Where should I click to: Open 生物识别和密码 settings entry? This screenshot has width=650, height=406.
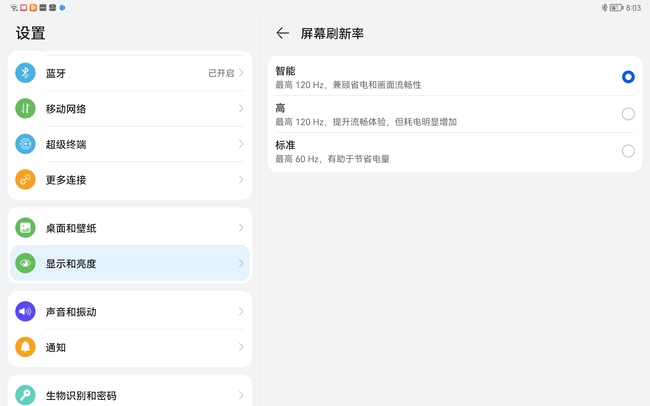click(130, 394)
